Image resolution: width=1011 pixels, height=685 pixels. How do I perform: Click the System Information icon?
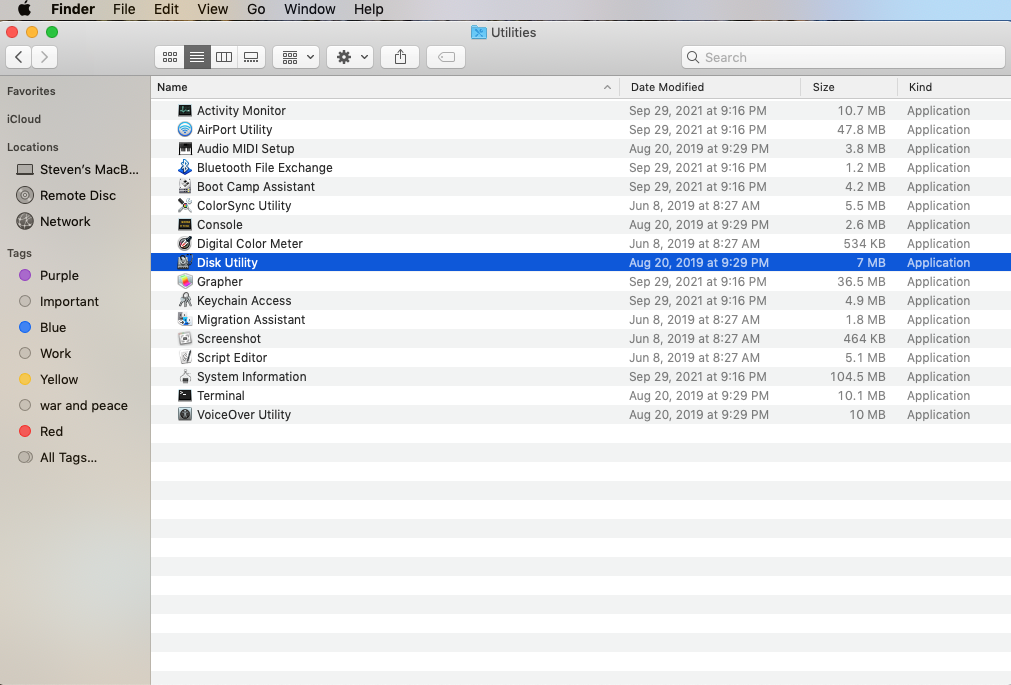(x=185, y=377)
